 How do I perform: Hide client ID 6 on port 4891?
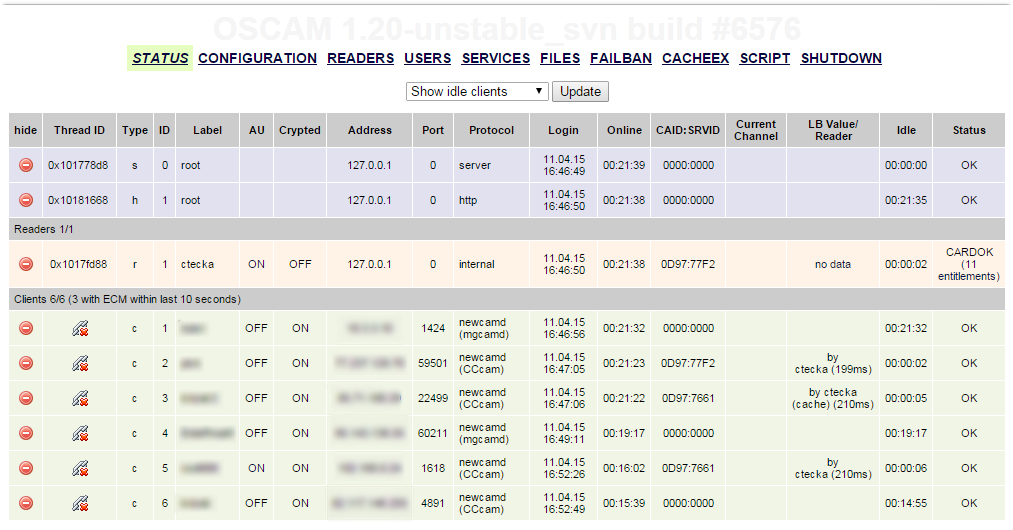pyautogui.click(x=26, y=503)
